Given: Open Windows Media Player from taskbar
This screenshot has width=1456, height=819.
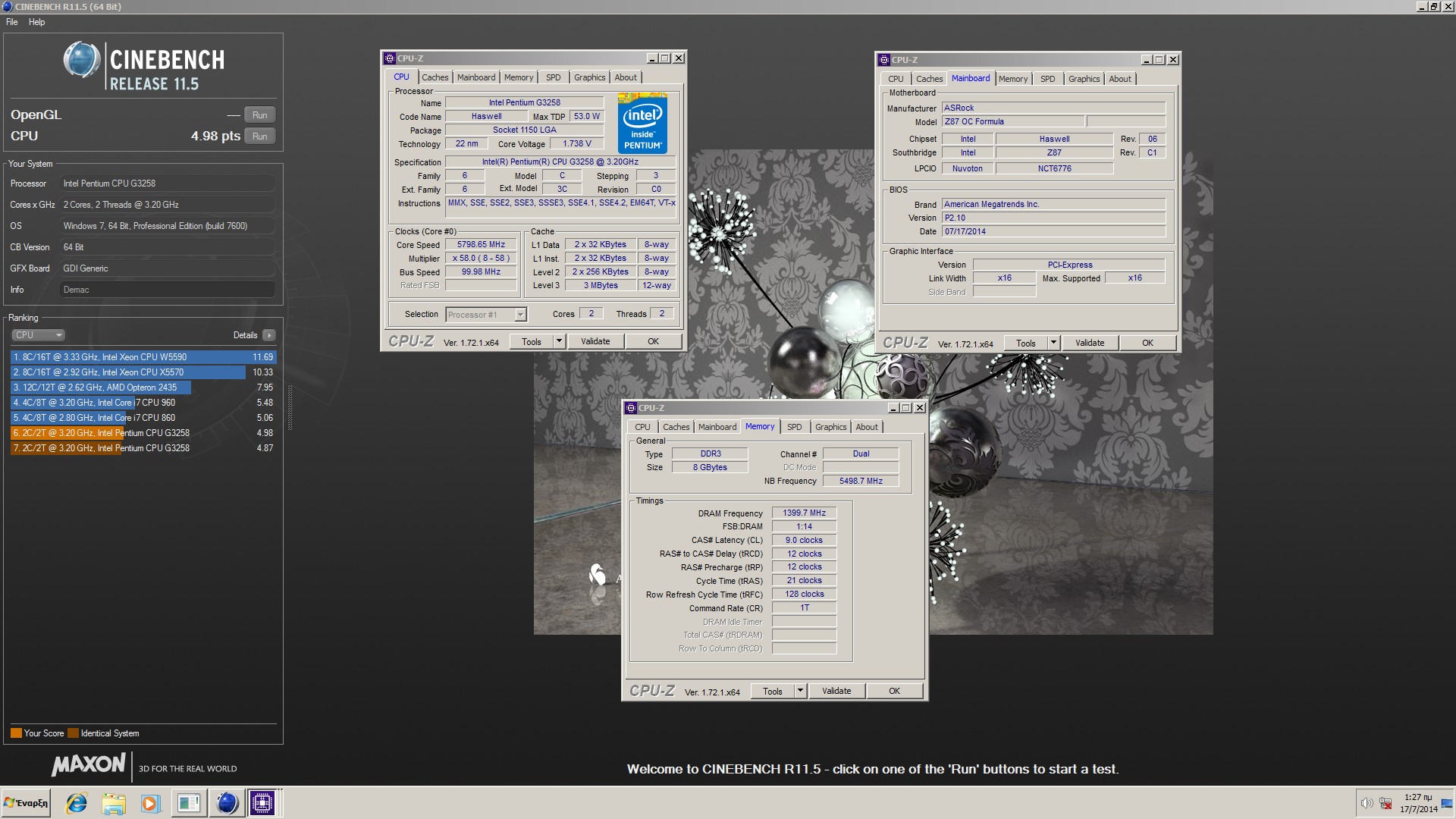Looking at the screenshot, I should [150, 803].
